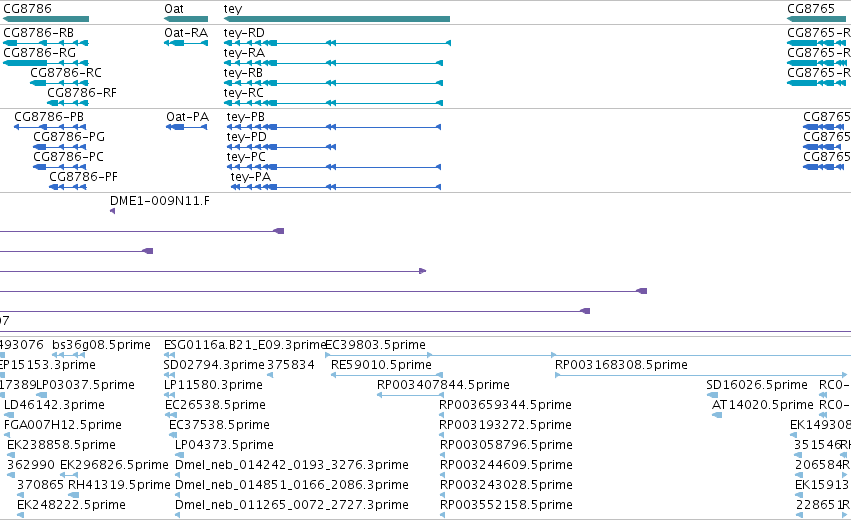Open the Dmel_neb_014851_0166_2086.3prime label
This screenshot has height=520, width=851.
(x=292, y=485)
